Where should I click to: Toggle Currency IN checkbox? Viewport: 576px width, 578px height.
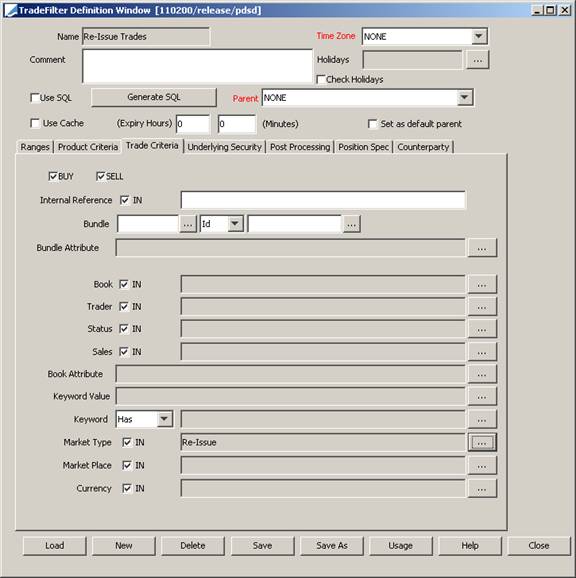click(127, 488)
